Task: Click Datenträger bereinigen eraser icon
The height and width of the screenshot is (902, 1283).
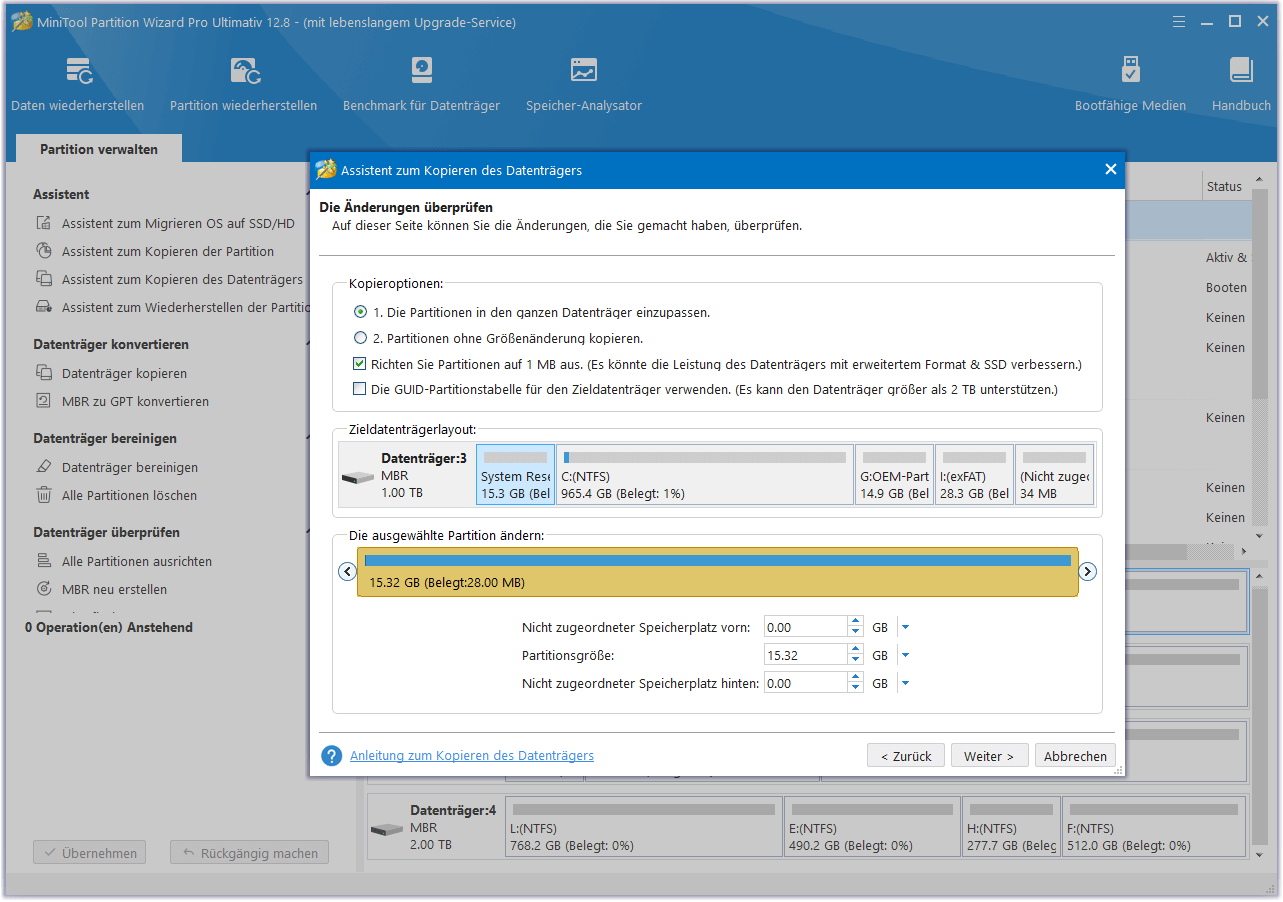Action: coord(43,468)
